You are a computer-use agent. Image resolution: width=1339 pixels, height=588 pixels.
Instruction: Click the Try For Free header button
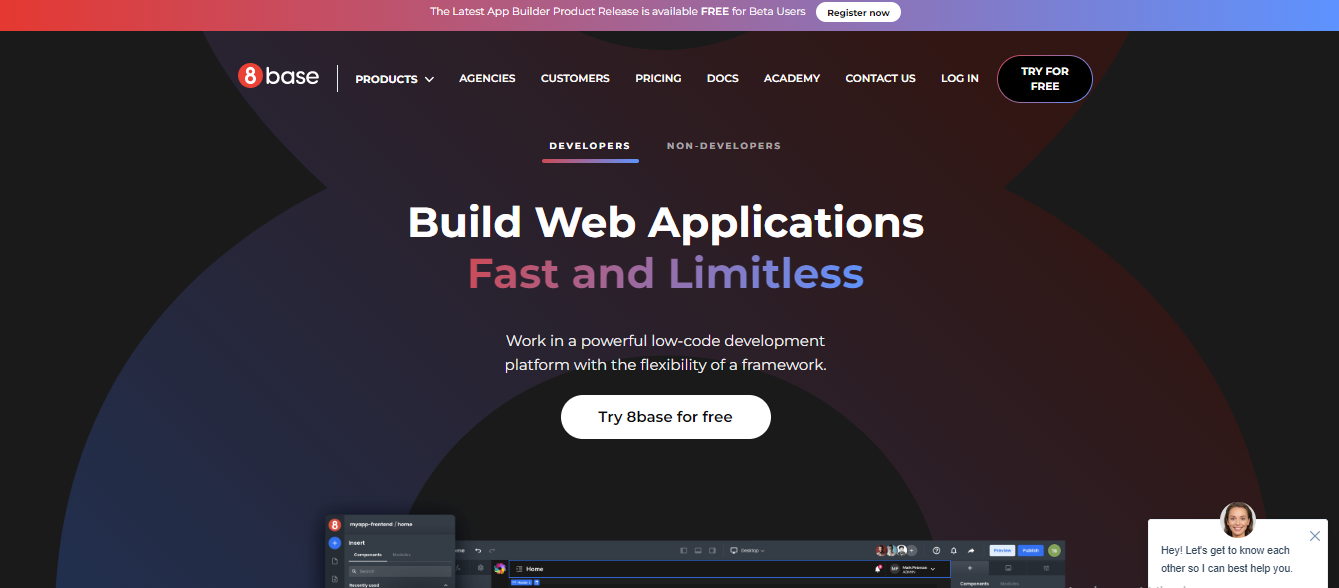1044,79
